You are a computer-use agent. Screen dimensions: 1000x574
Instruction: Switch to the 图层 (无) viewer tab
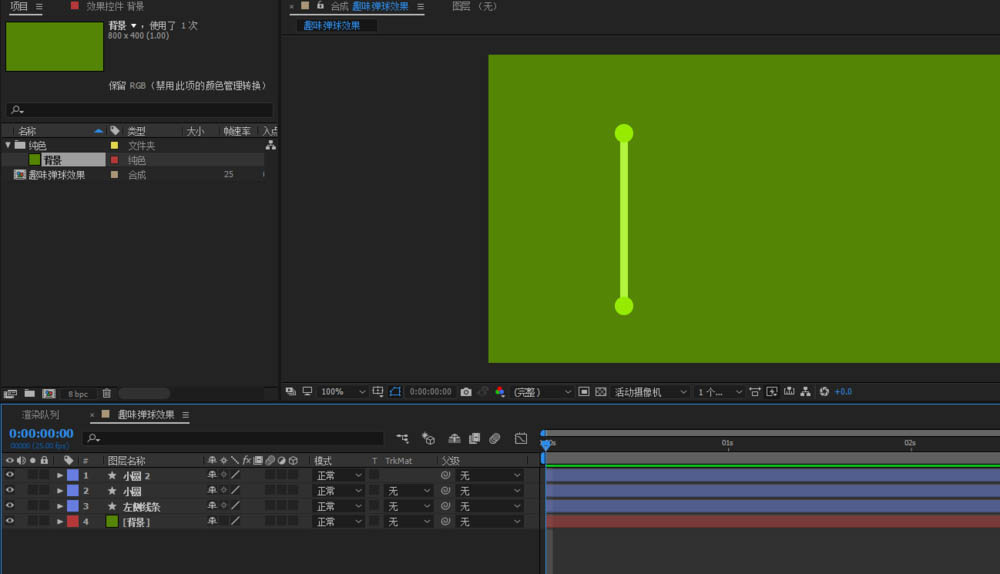[474, 6]
